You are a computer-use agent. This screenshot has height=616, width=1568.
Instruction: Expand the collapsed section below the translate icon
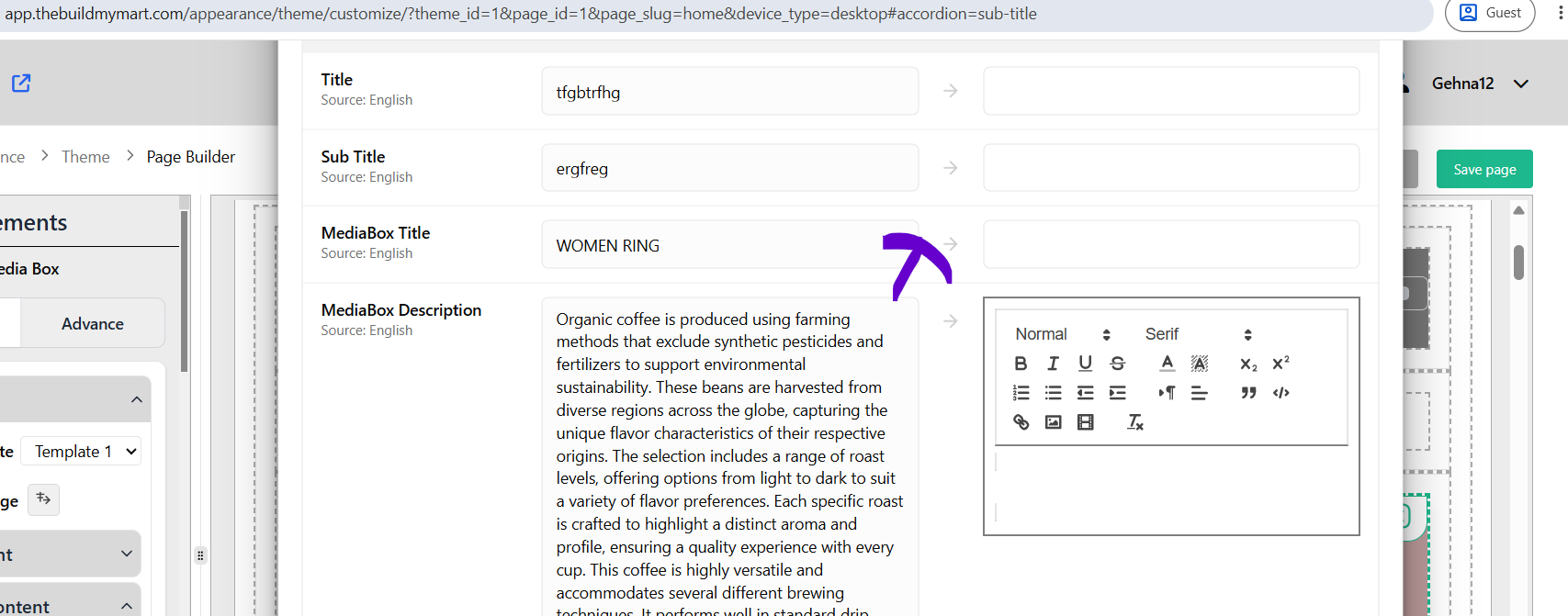click(127, 554)
